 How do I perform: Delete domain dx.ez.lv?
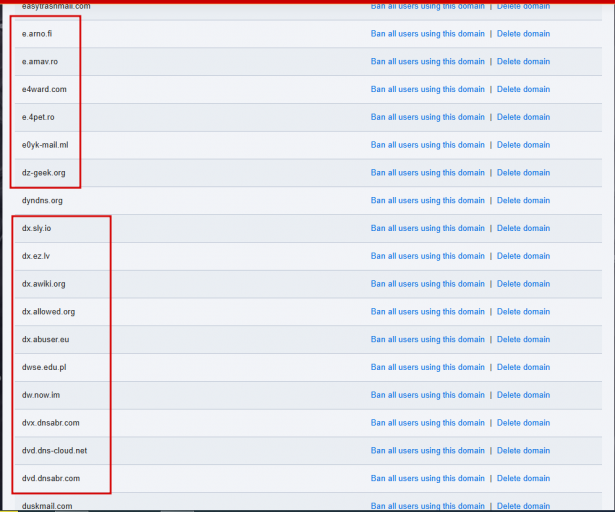point(523,257)
